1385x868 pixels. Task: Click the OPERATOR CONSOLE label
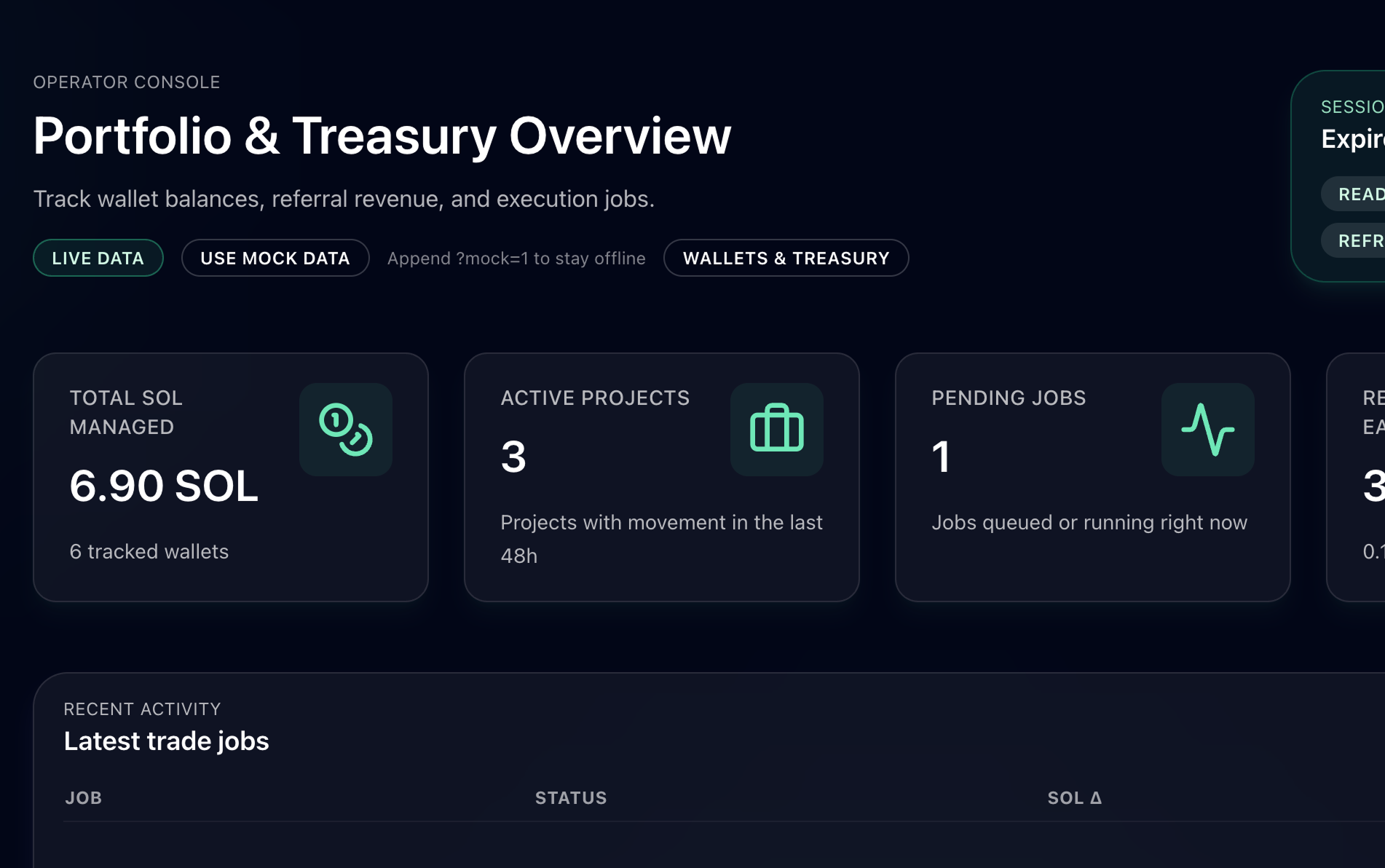coord(127,82)
